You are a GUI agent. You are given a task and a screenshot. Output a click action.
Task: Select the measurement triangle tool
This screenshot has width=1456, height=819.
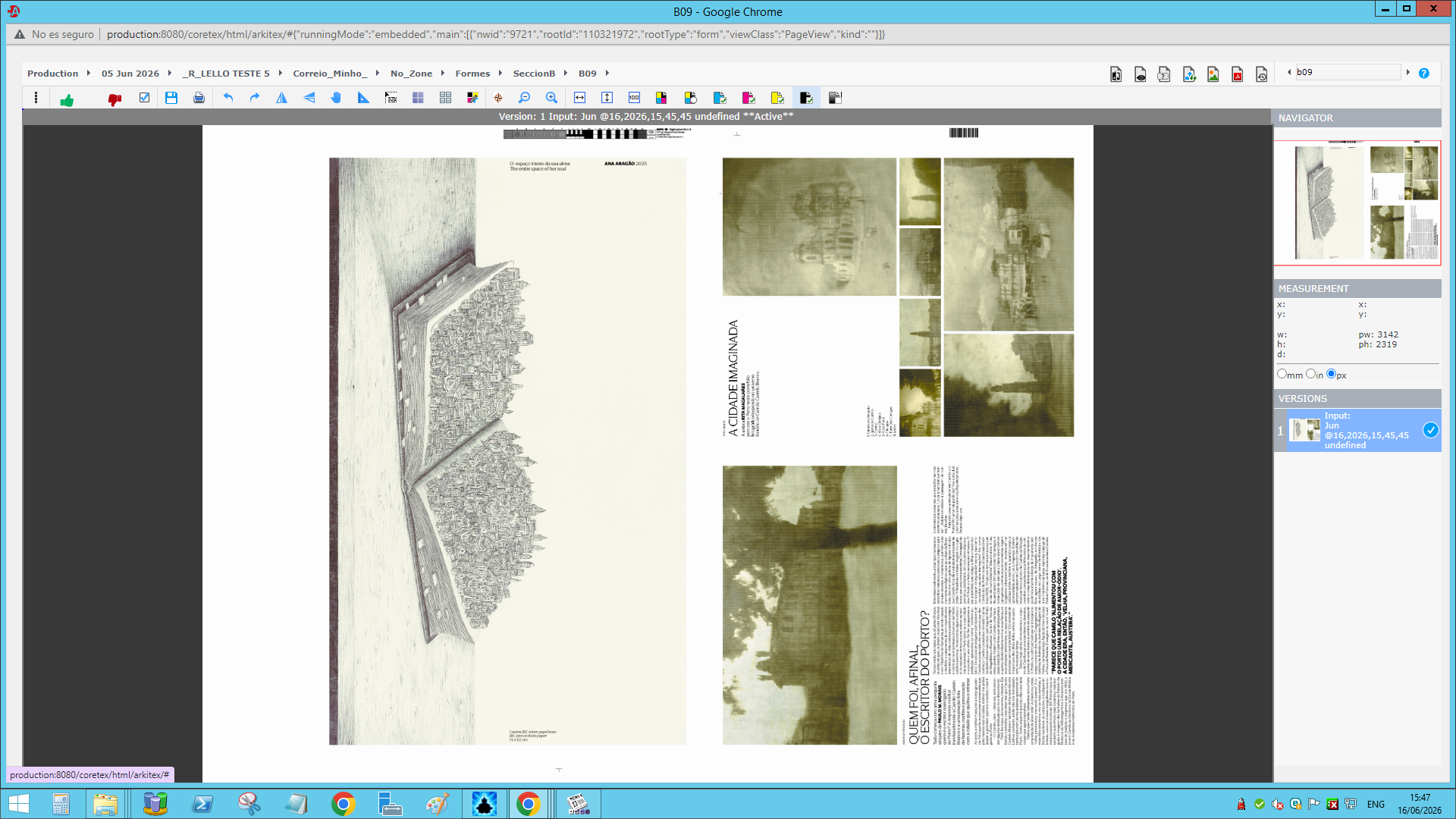click(363, 98)
